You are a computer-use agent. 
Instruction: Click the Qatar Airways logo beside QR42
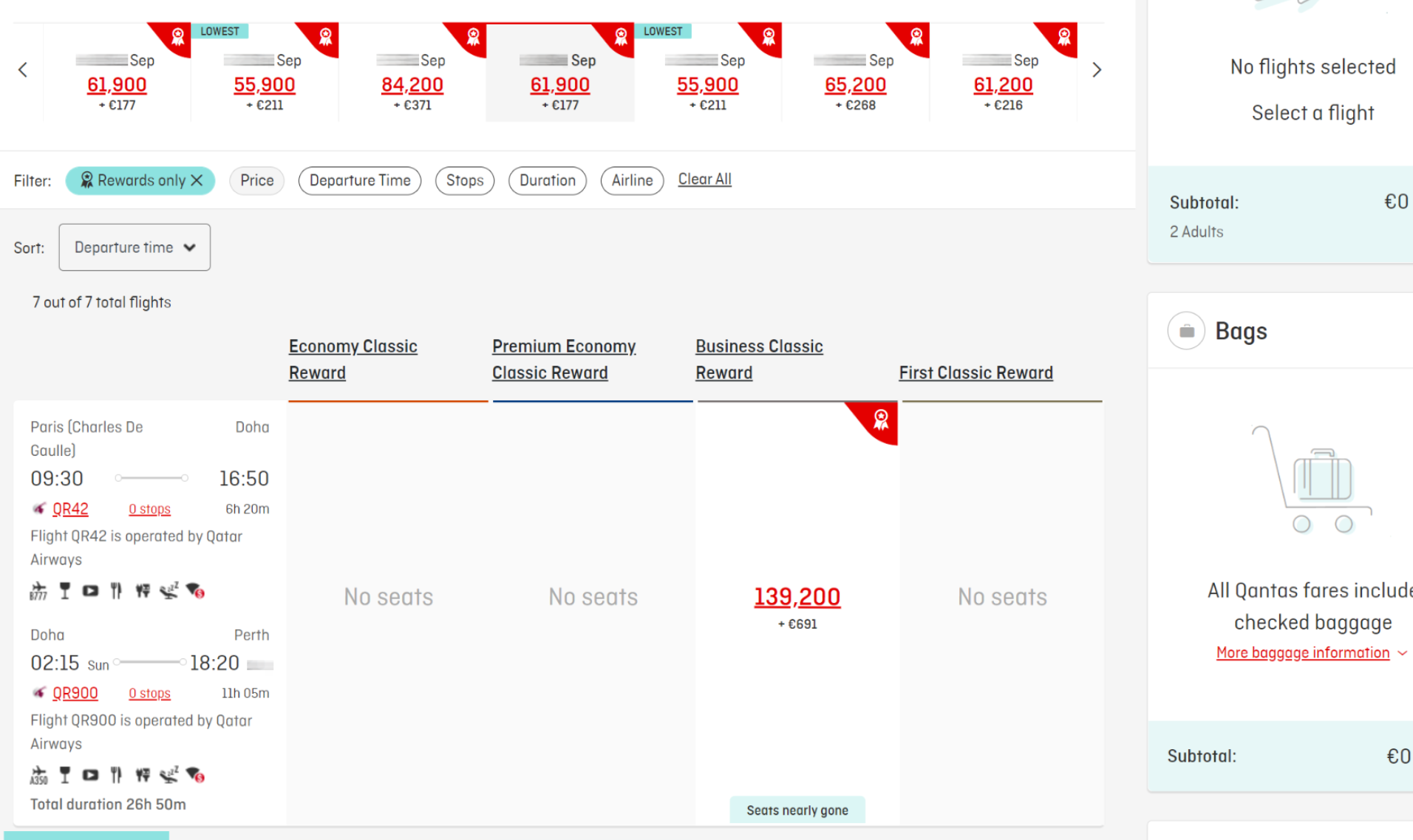[38, 509]
